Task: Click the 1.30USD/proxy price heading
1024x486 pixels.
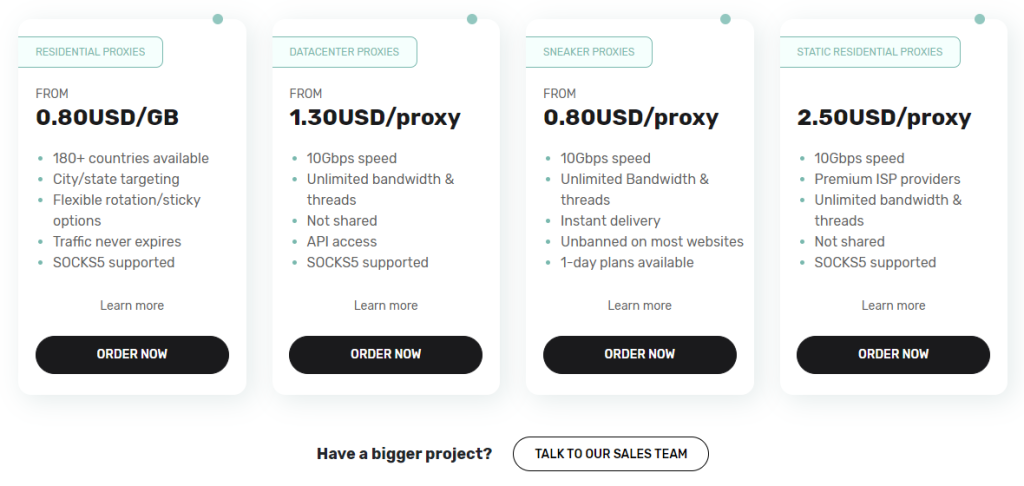Action: [375, 118]
